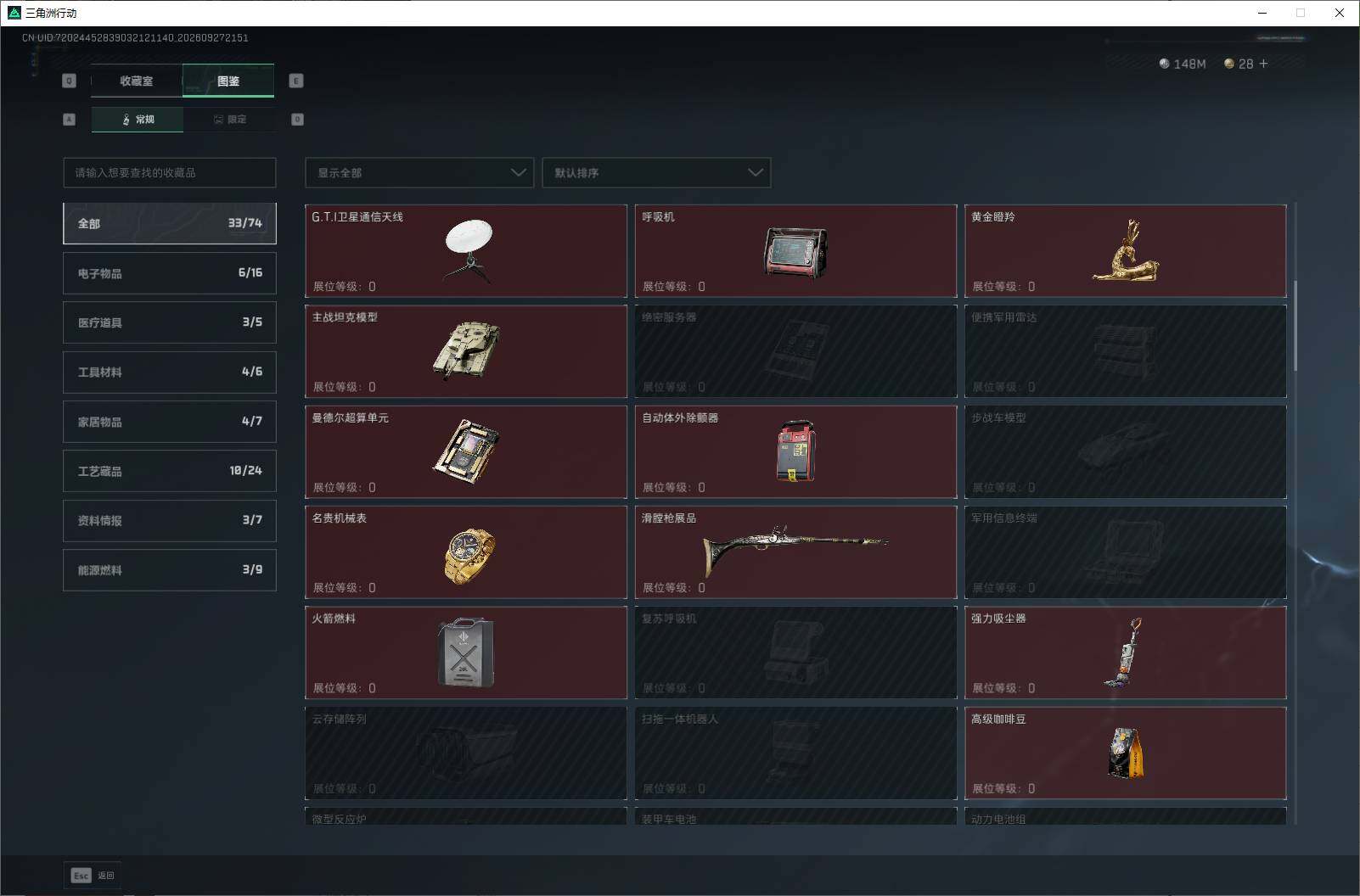The width and height of the screenshot is (1360, 896).
Task: Click the D key hint beside 限定
Action: (x=297, y=120)
